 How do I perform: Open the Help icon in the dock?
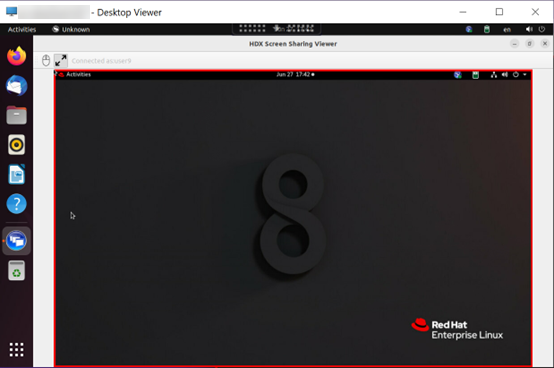tap(17, 204)
